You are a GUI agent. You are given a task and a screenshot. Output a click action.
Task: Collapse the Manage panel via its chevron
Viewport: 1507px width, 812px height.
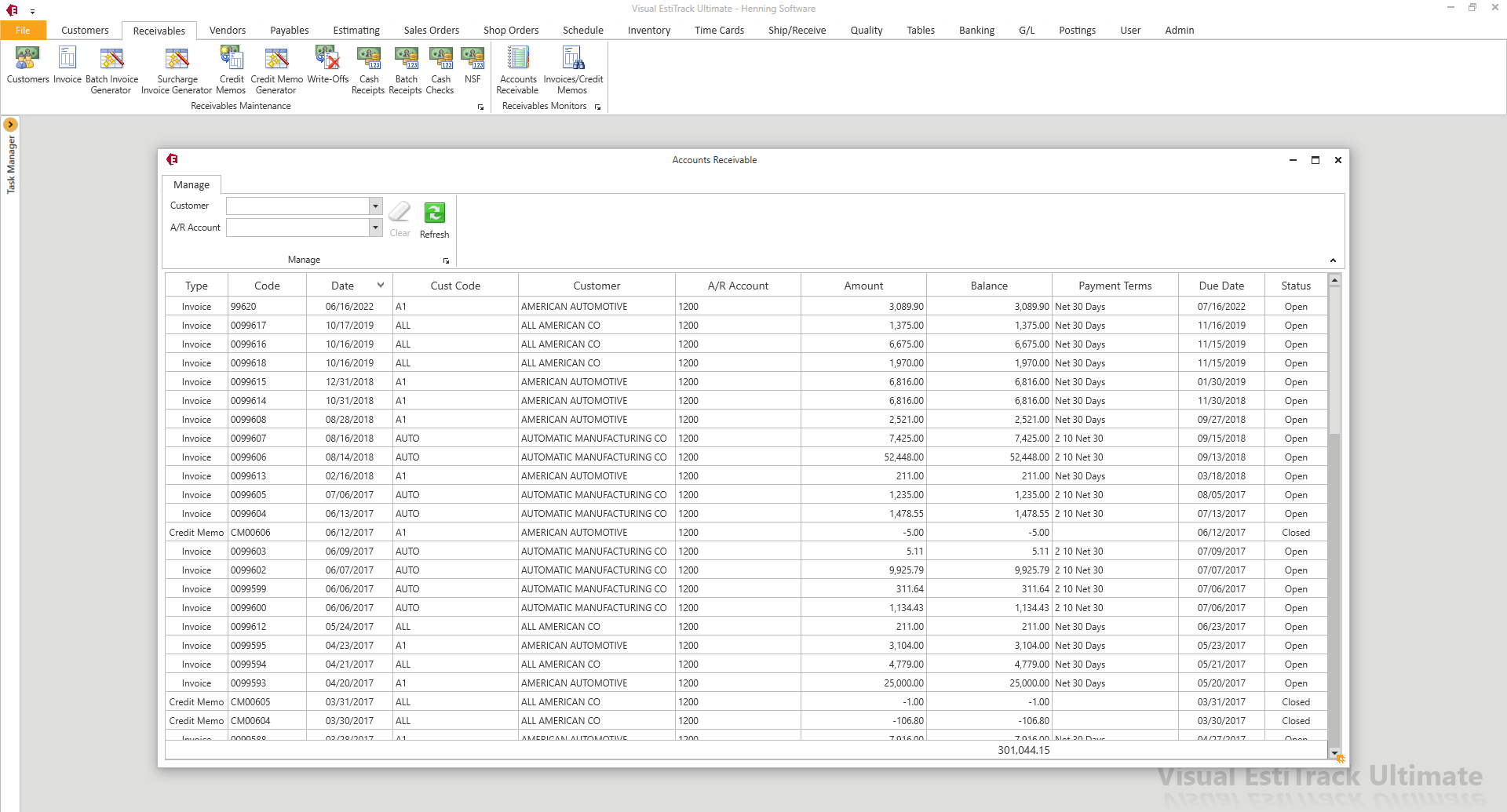click(x=1332, y=260)
